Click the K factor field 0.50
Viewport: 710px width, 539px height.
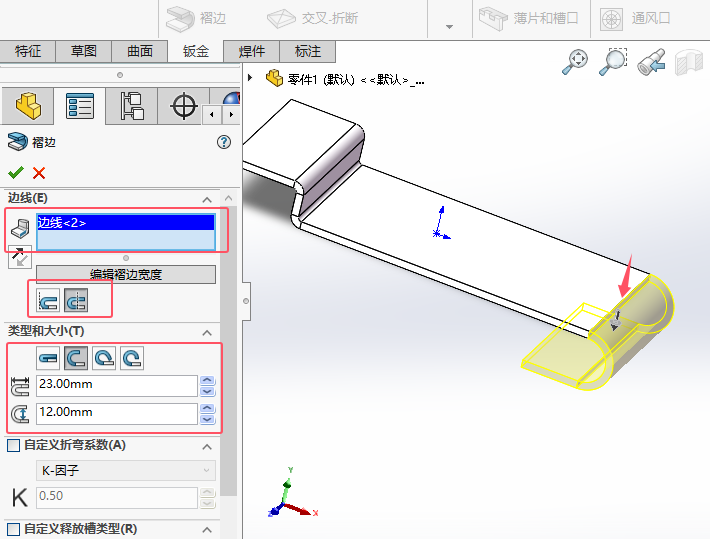pyautogui.click(x=117, y=497)
